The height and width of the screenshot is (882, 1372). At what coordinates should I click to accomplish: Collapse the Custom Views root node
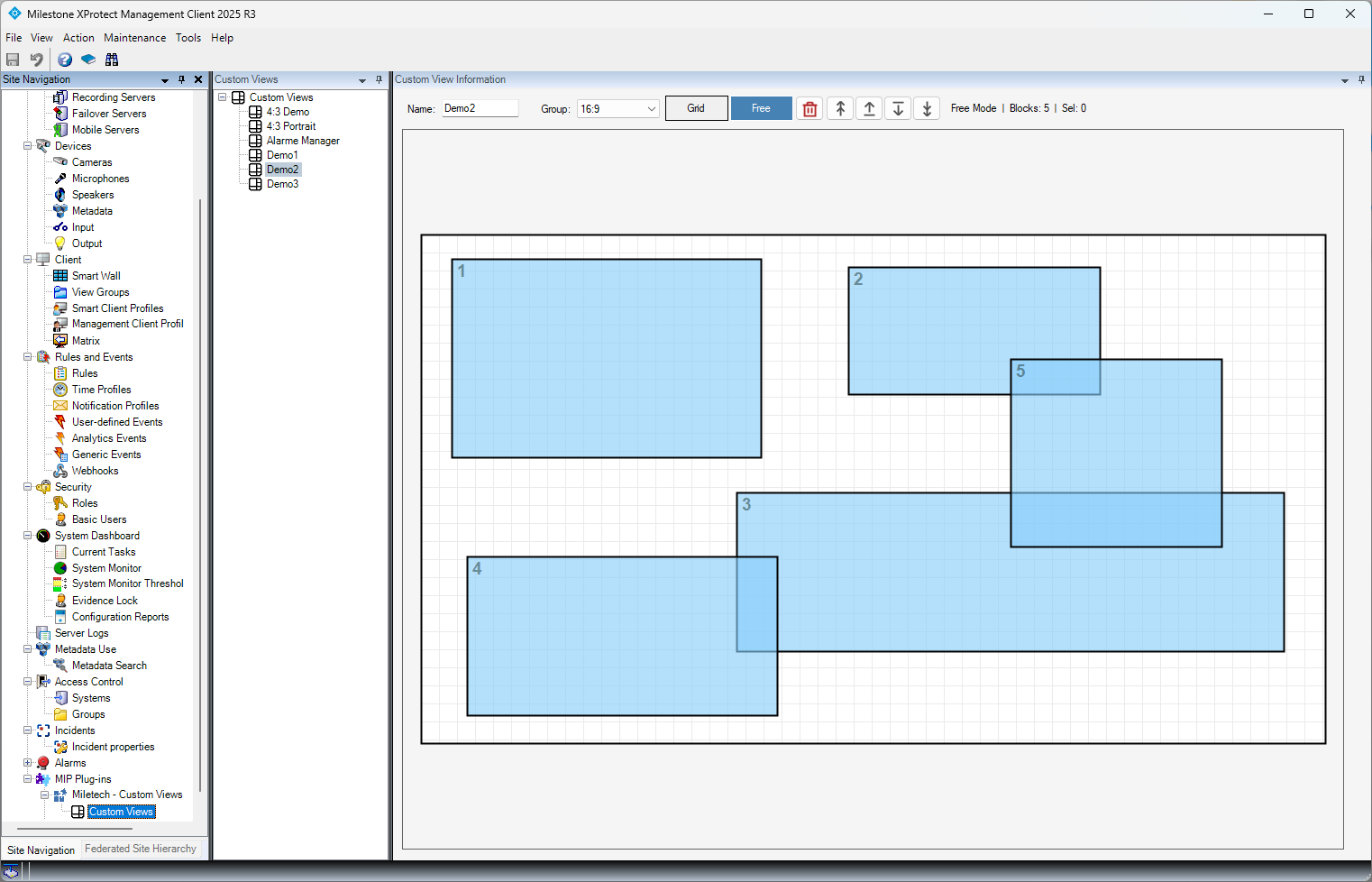click(x=222, y=97)
